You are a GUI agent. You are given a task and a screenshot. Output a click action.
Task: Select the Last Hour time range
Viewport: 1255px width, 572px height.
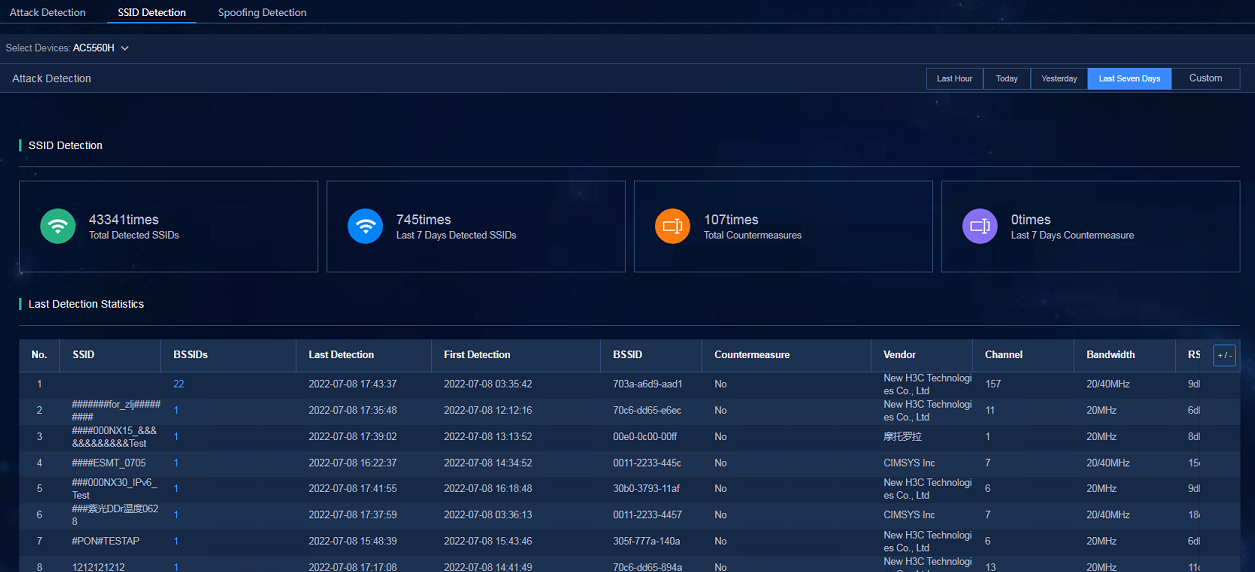955,78
